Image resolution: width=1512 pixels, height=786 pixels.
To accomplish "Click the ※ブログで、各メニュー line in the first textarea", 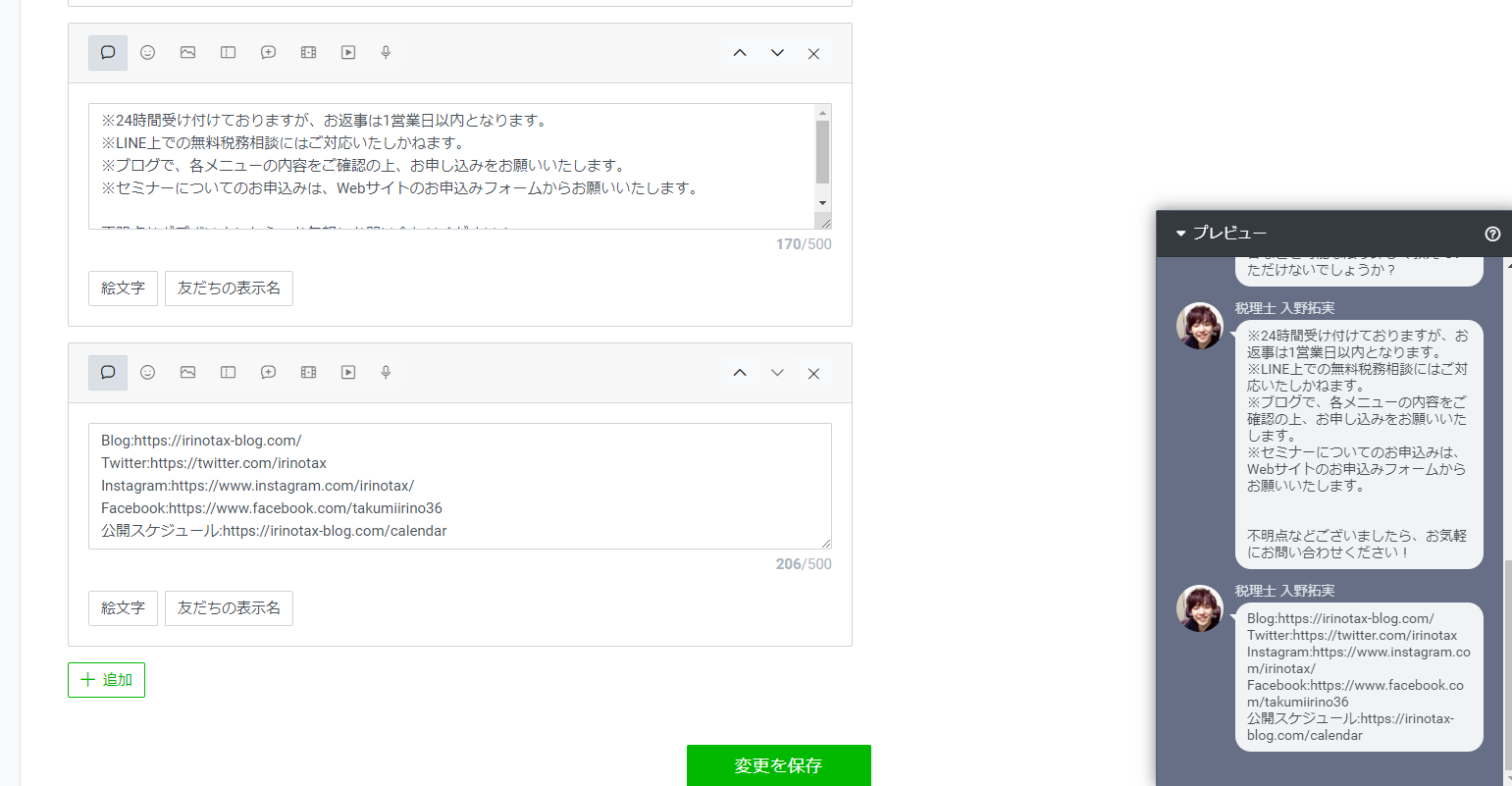I will tap(363, 166).
